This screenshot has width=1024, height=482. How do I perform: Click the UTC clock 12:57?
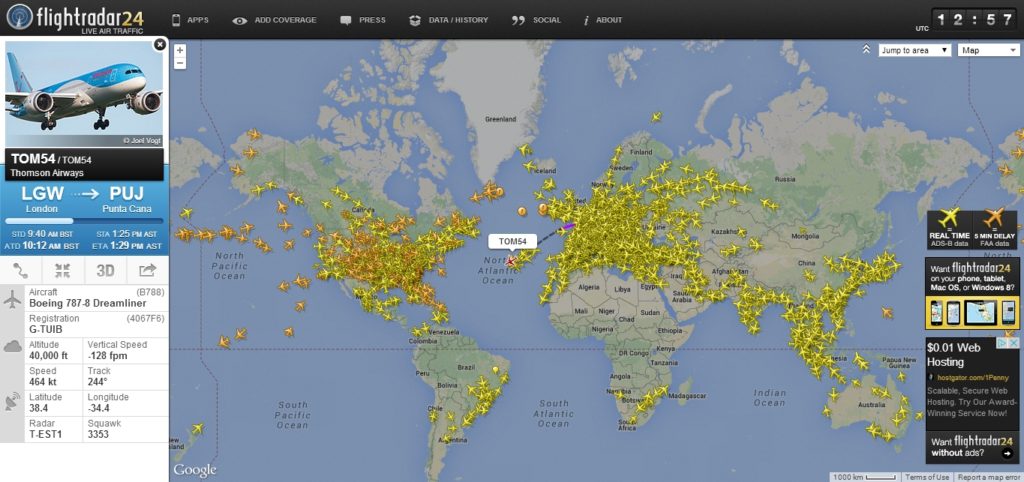(x=976, y=20)
